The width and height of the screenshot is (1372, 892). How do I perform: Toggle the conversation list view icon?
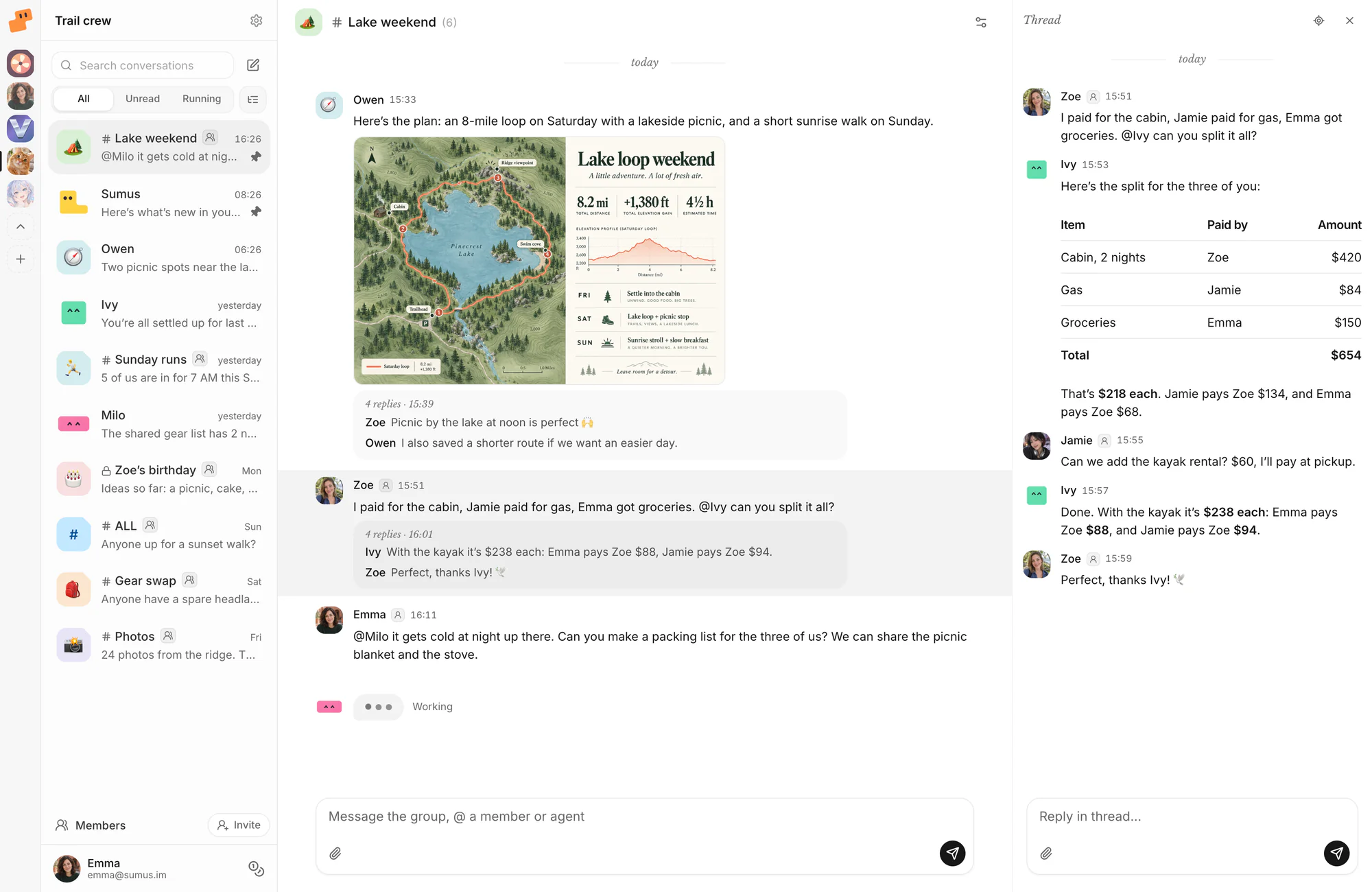click(x=253, y=99)
